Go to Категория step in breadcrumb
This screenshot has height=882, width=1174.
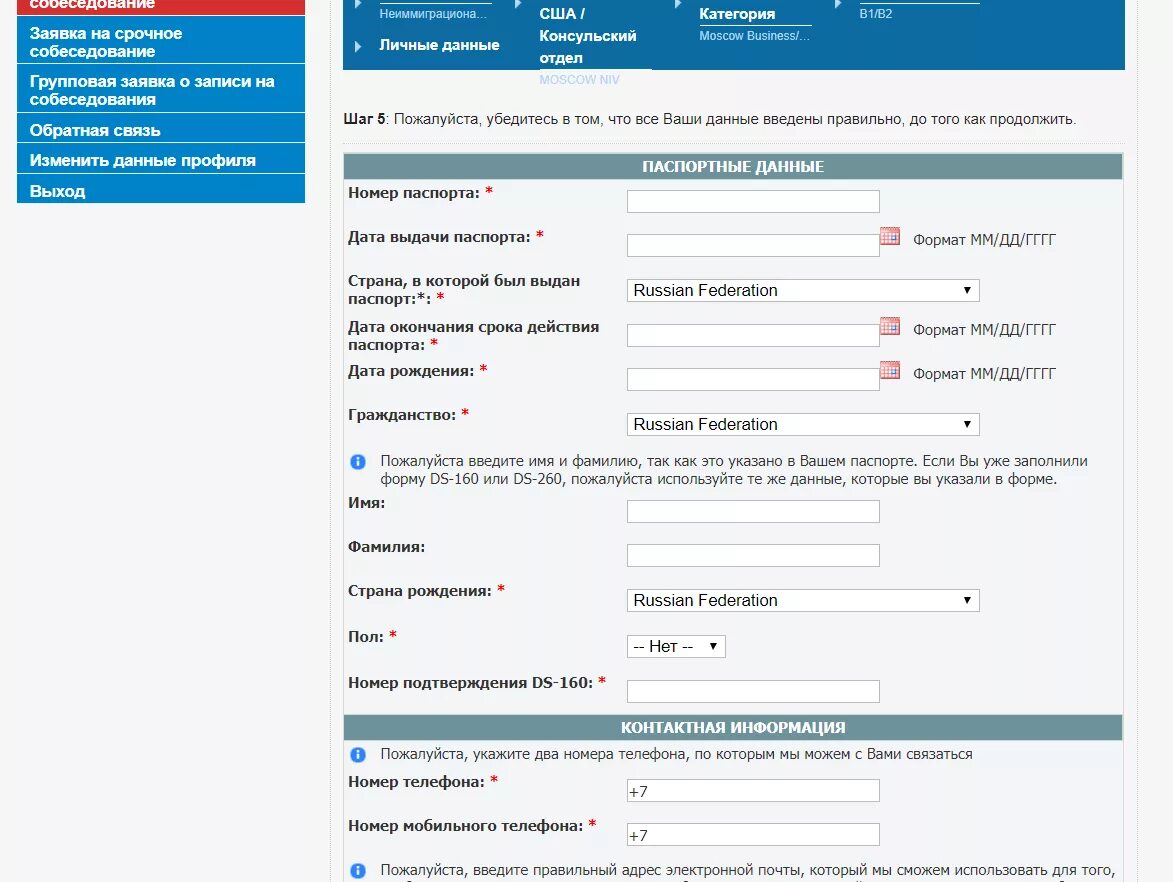click(737, 13)
